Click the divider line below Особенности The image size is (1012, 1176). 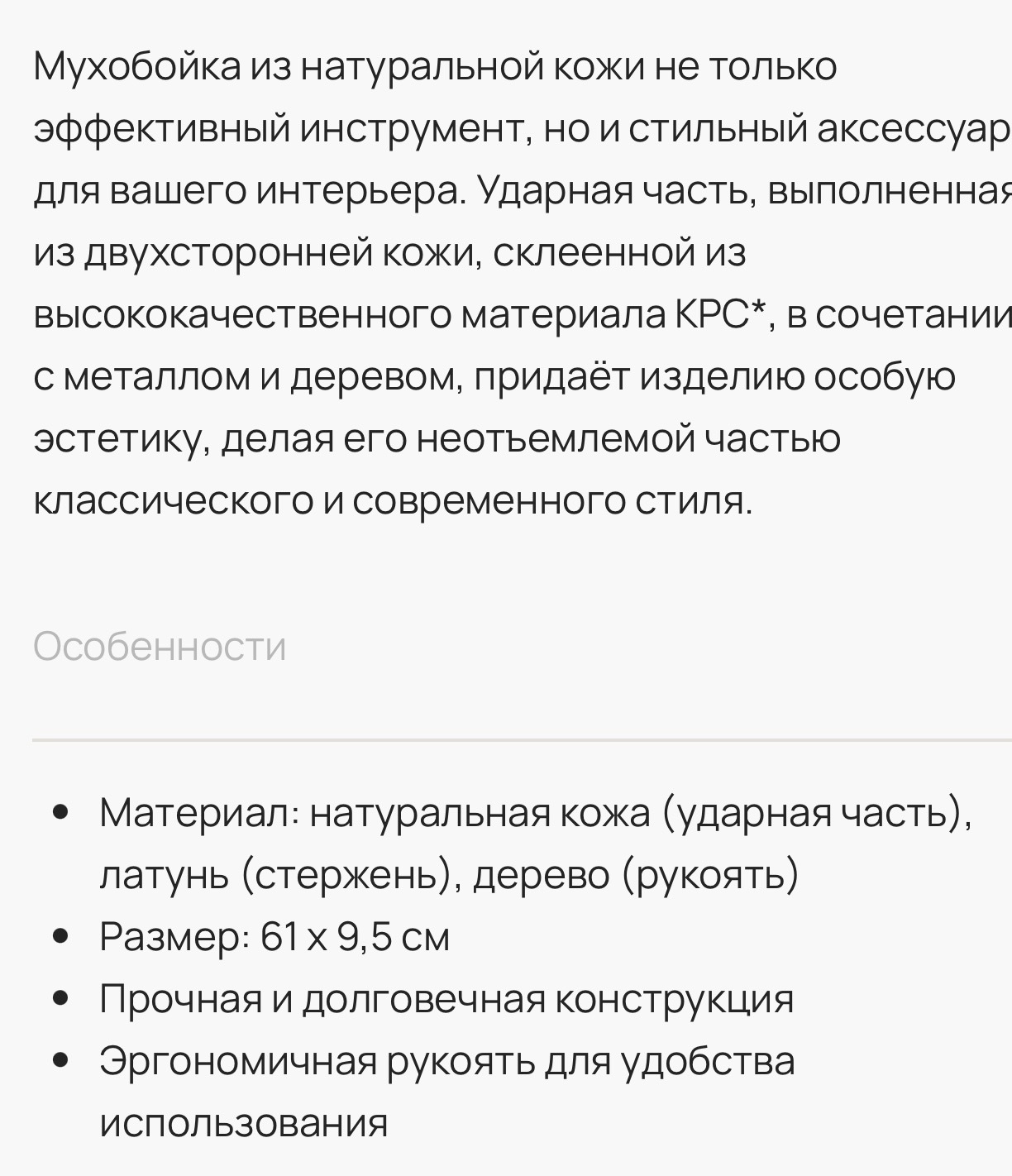pyautogui.click(x=521, y=740)
